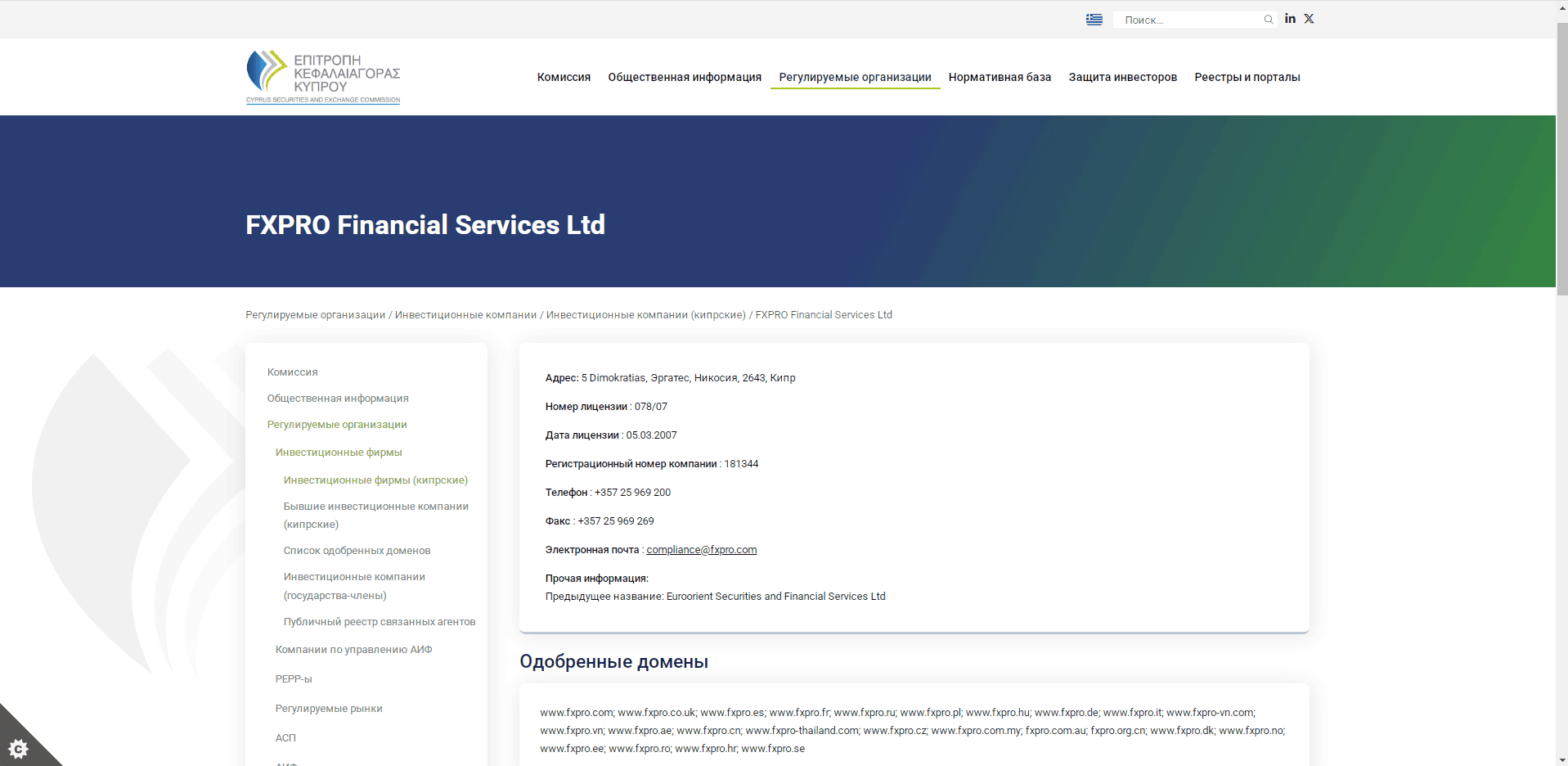Click the search magnifier icon
The width and height of the screenshot is (1568, 766).
click(x=1269, y=20)
